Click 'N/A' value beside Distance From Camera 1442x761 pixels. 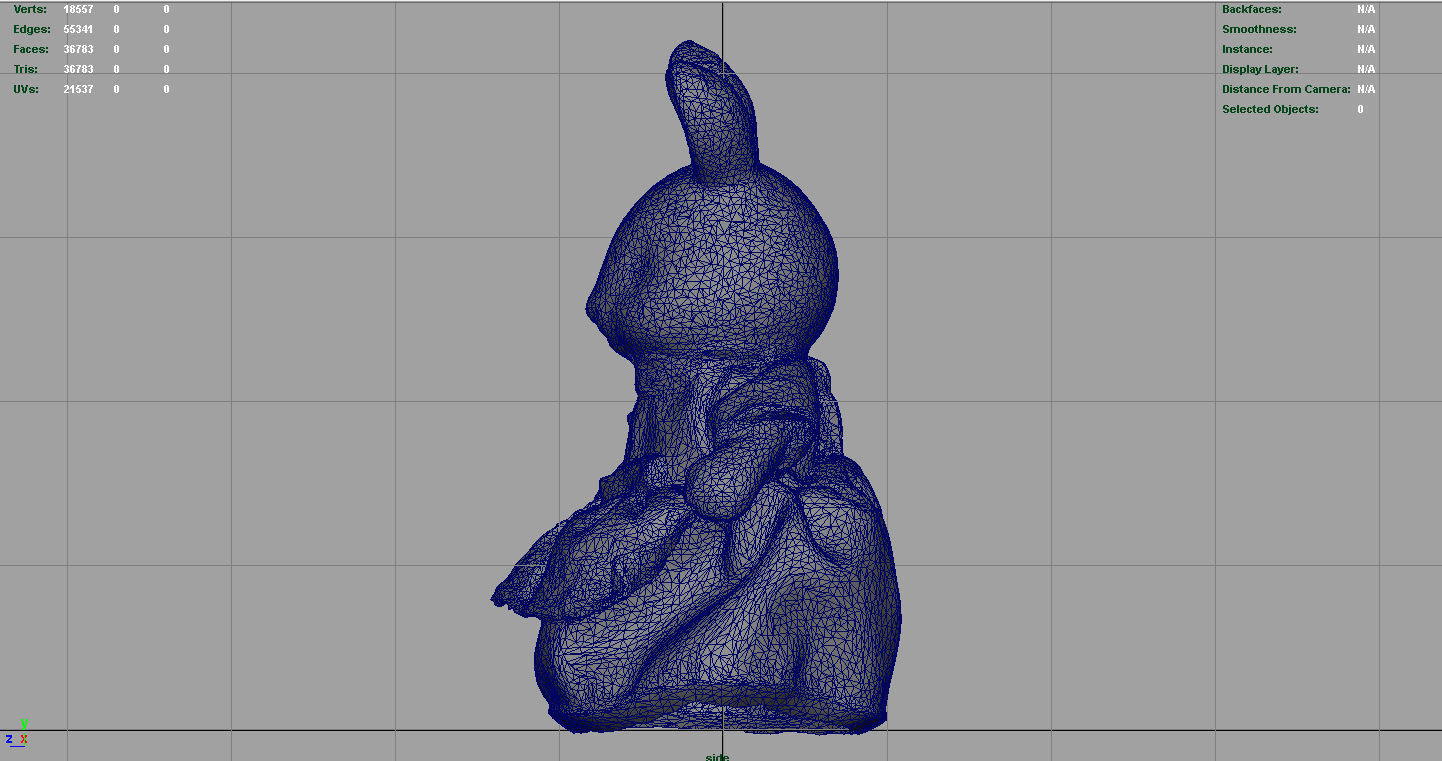click(x=1366, y=89)
